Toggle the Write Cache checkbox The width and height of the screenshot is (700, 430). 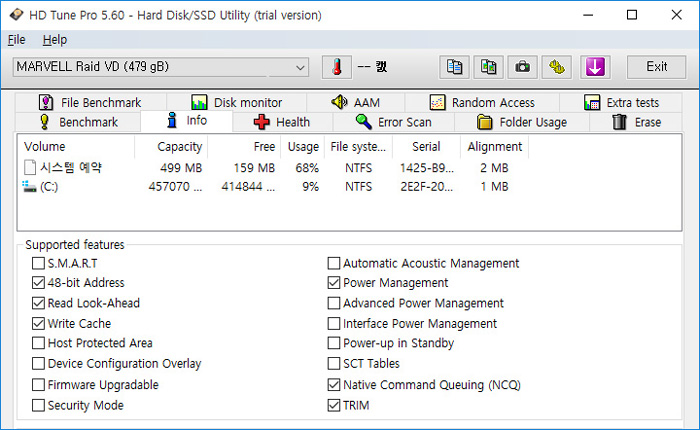point(38,323)
